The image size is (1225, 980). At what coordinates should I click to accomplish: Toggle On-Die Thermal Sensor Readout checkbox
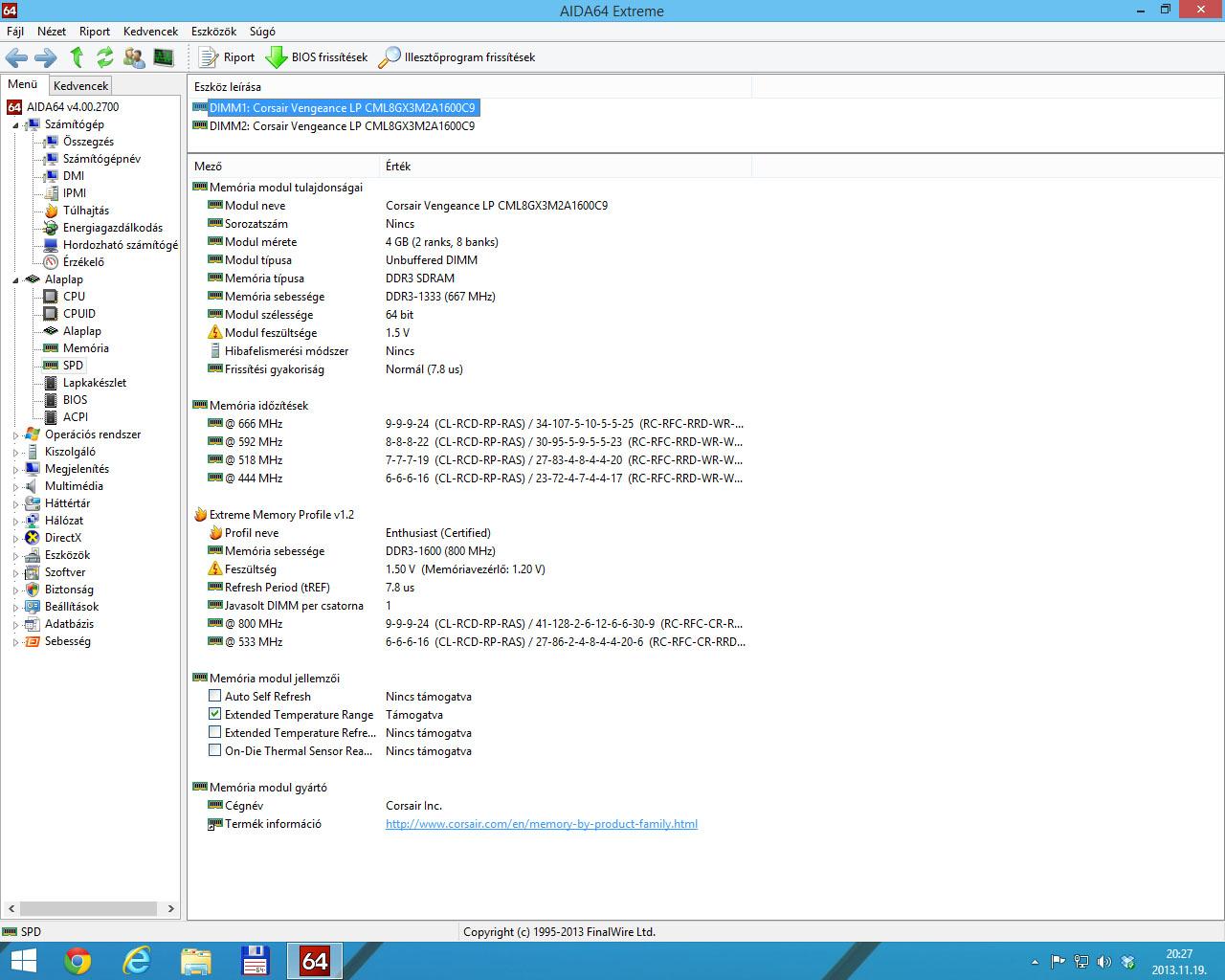(x=215, y=751)
